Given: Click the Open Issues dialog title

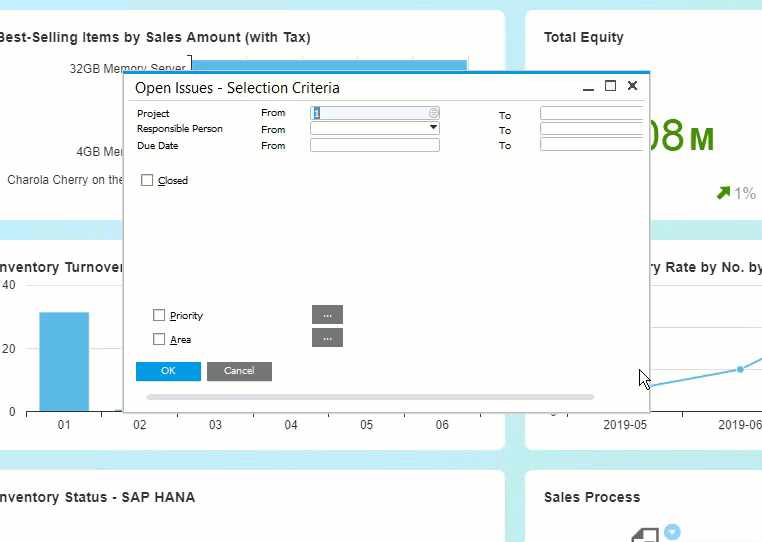Looking at the screenshot, I should (237, 88).
